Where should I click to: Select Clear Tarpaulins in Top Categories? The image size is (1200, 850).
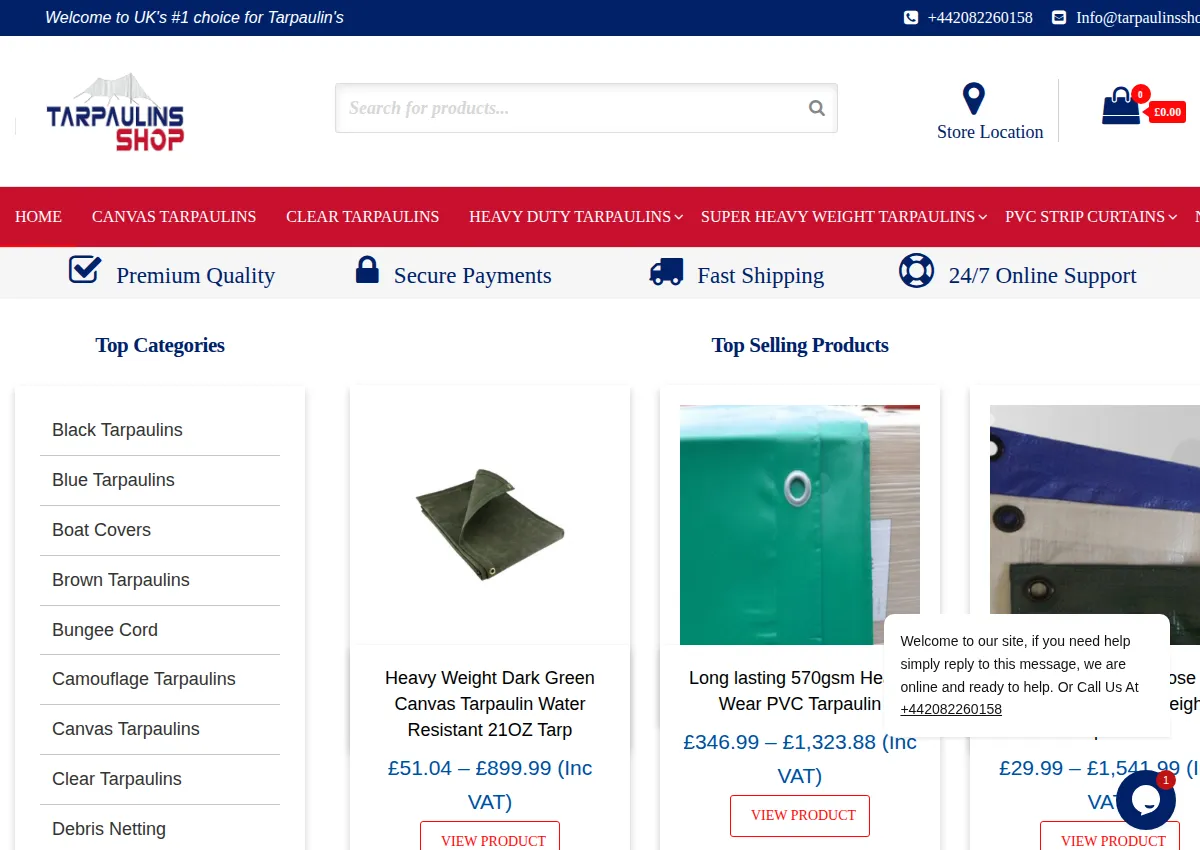pos(117,779)
